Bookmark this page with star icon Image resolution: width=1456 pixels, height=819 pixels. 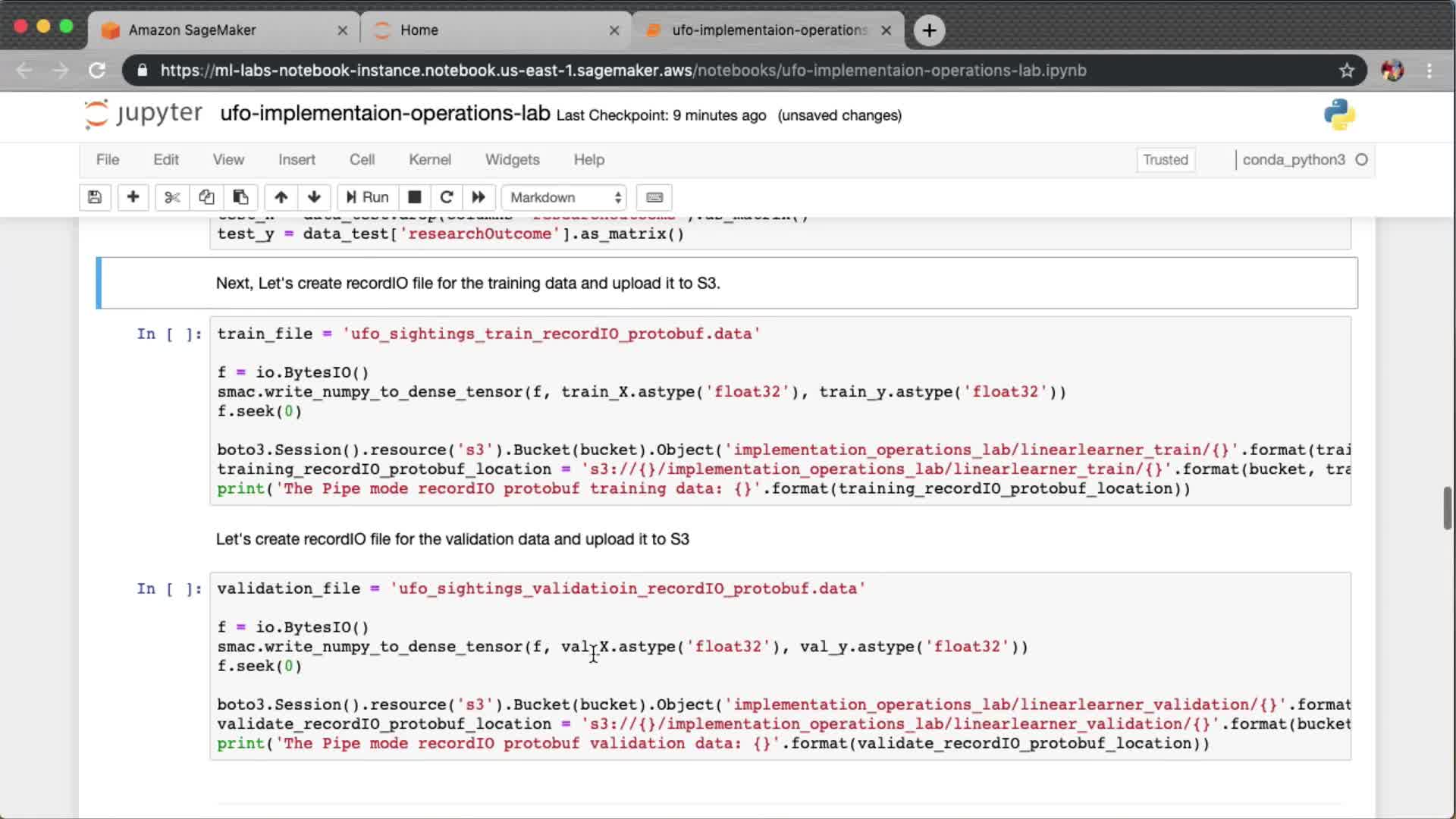1346,71
